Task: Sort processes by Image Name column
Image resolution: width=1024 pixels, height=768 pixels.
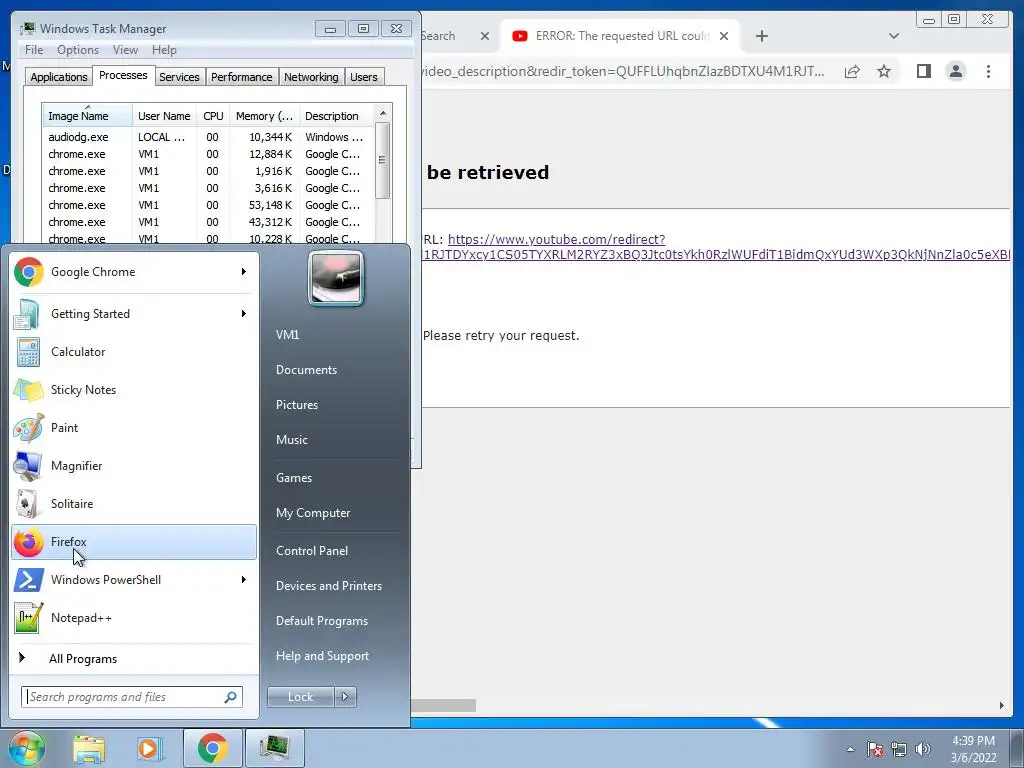Action: (x=87, y=116)
